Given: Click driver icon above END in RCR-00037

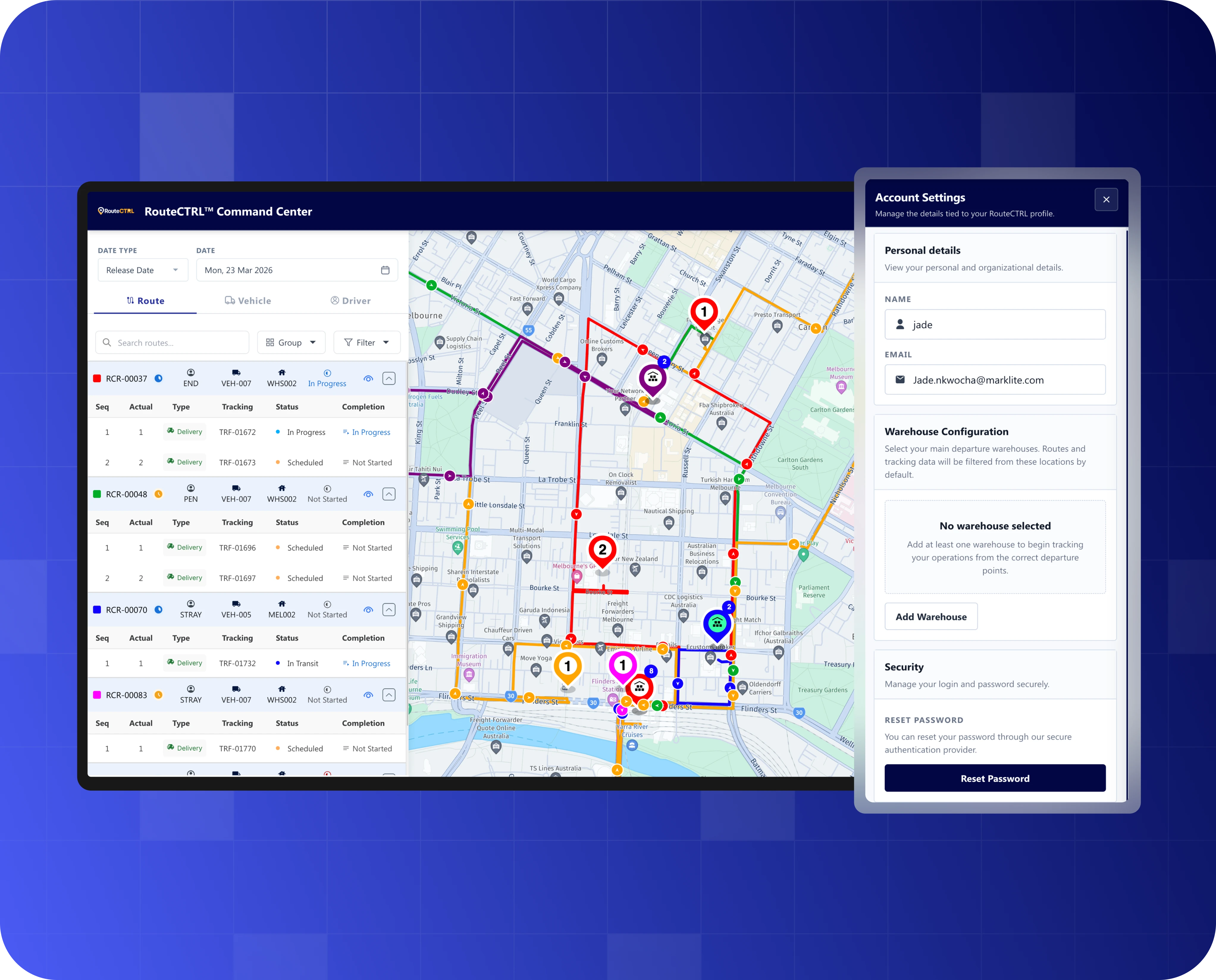Looking at the screenshot, I should (x=191, y=373).
